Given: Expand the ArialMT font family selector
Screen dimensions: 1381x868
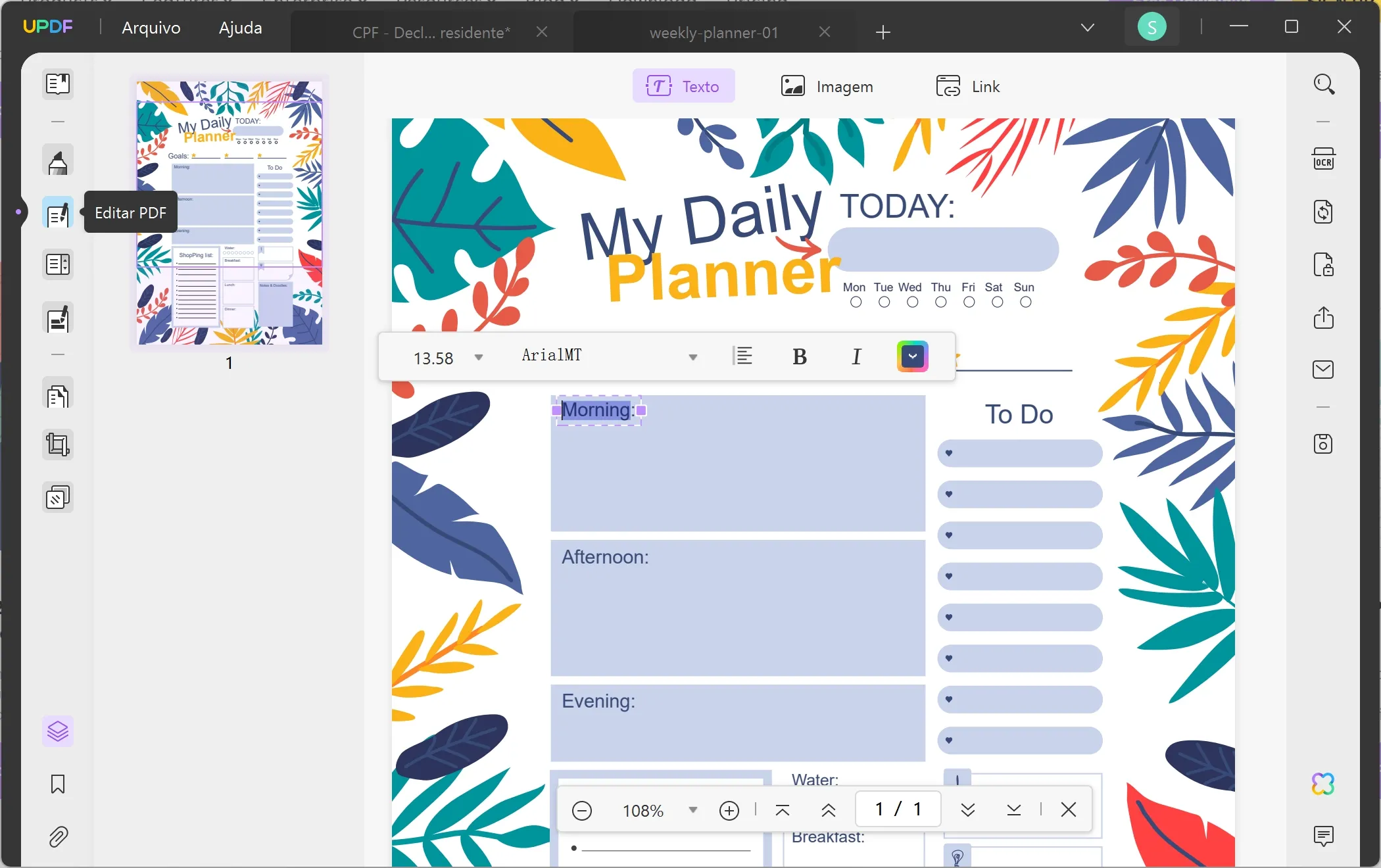Looking at the screenshot, I should (693, 357).
